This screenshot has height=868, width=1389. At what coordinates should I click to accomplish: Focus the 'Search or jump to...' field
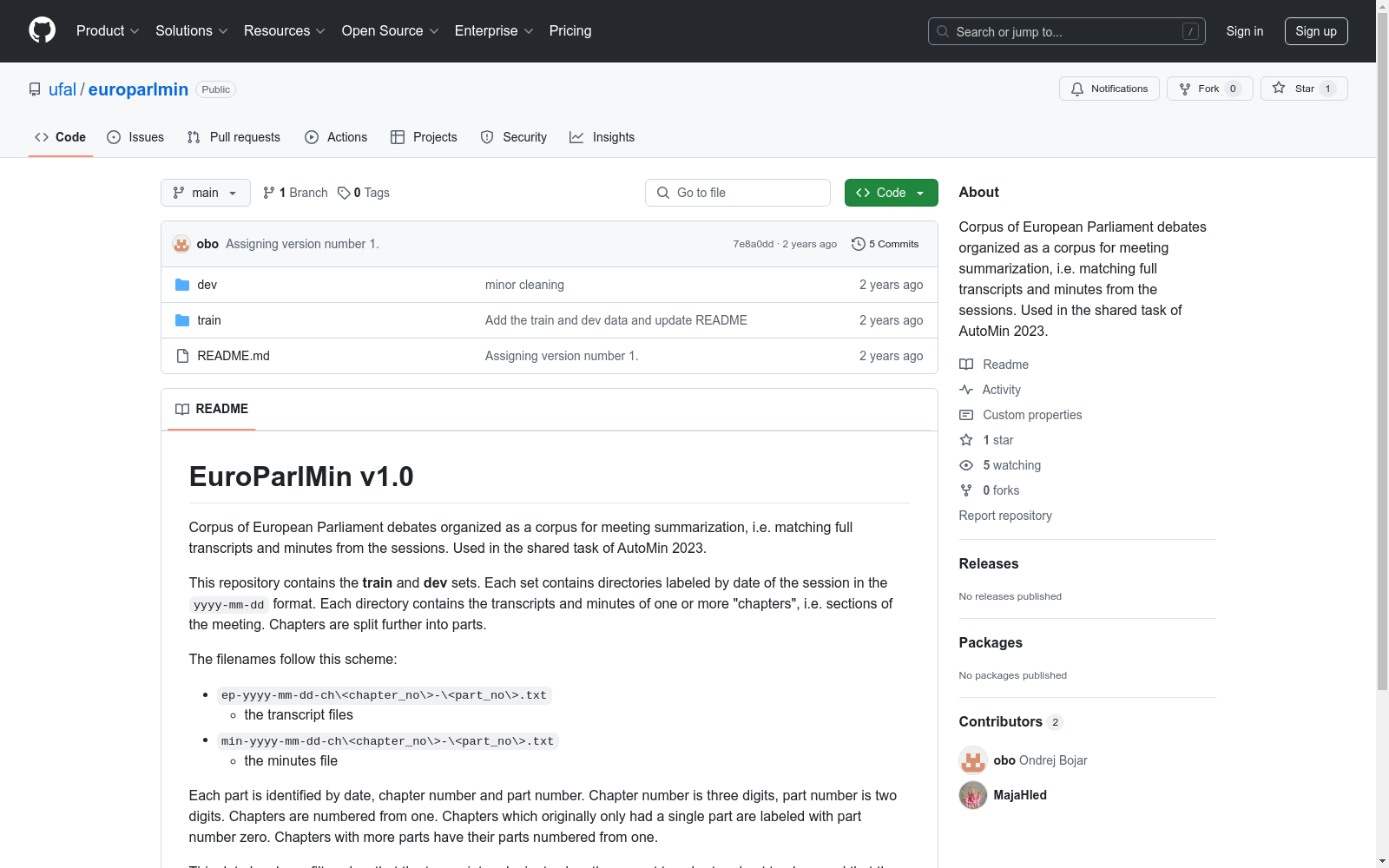pyautogui.click(x=1067, y=31)
